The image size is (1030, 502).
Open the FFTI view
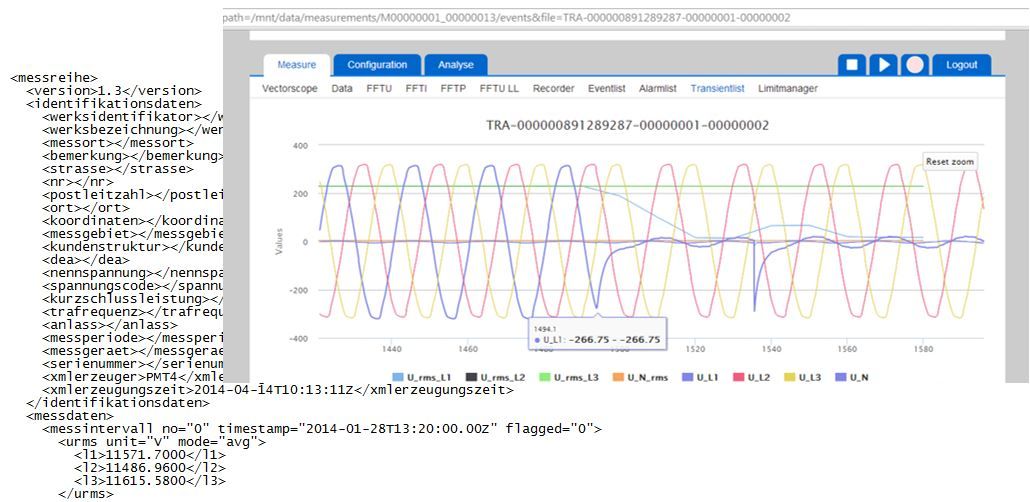(x=416, y=88)
